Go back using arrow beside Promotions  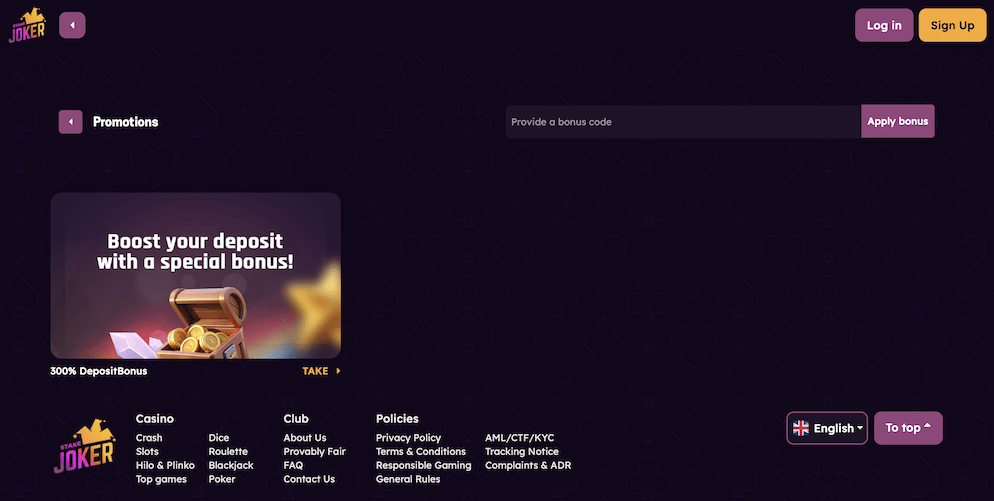click(70, 122)
